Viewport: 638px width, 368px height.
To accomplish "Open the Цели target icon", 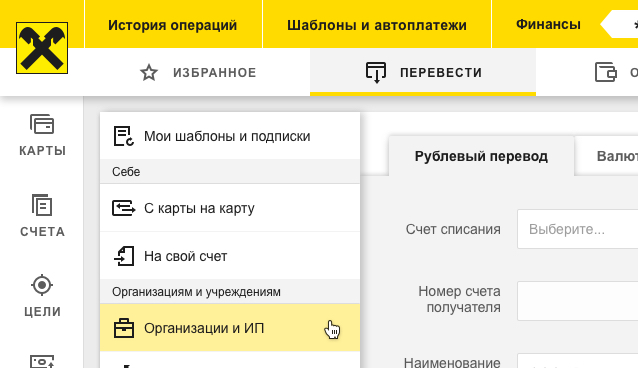I will coord(42,285).
